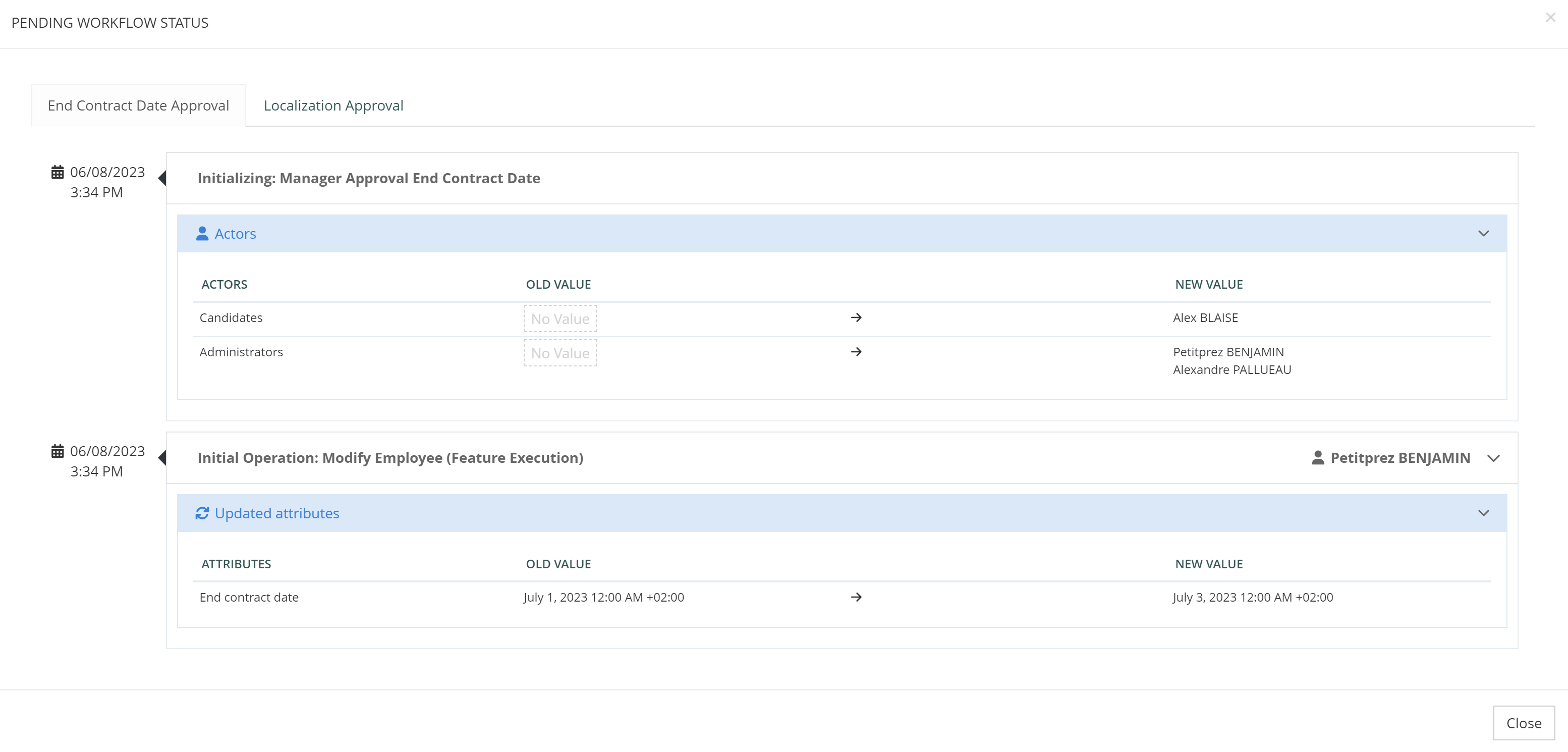This screenshot has height=752, width=1568.
Task: Click user icon next to Petitprez BENJAMIN header
Action: 1318,458
